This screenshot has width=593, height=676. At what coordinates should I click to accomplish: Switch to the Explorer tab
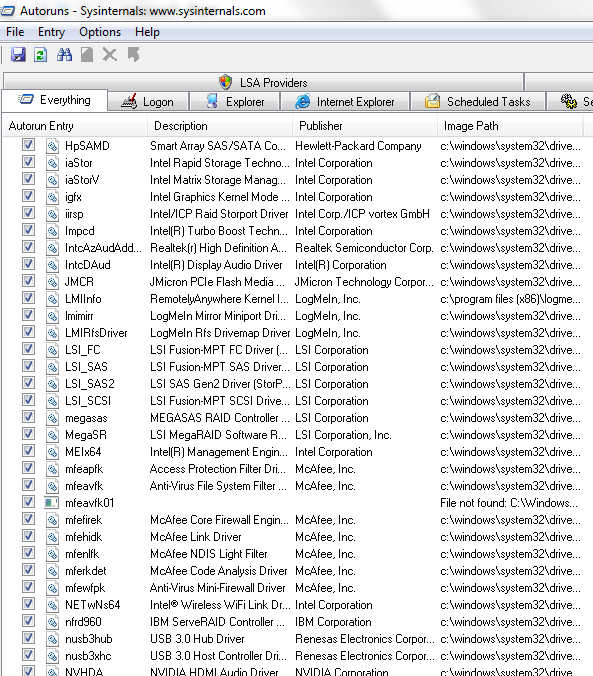(x=235, y=102)
